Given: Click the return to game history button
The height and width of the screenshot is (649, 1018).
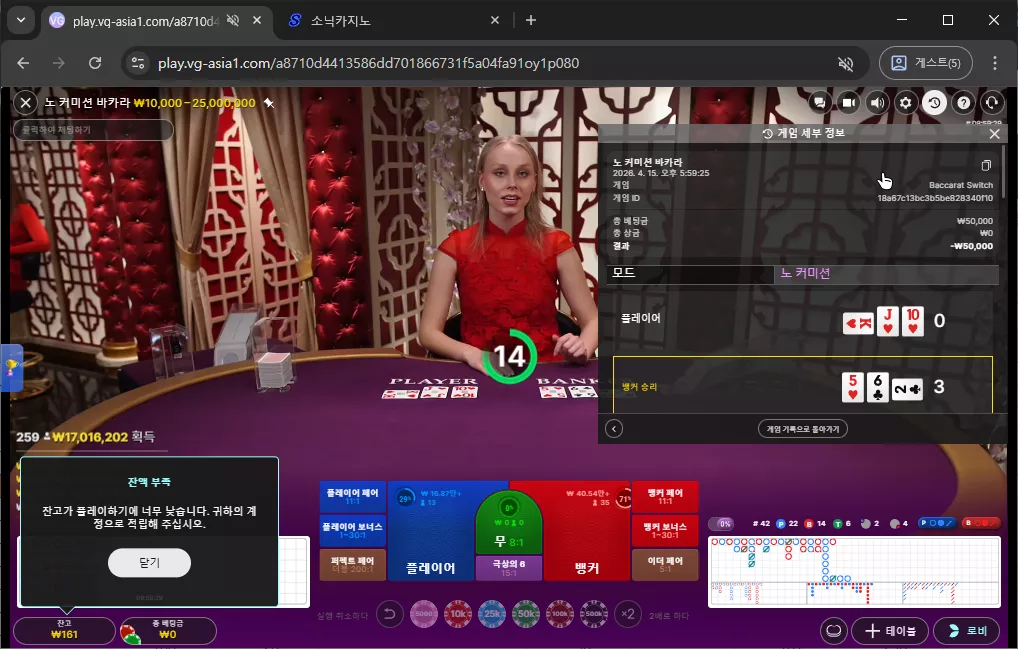Looking at the screenshot, I should 802,429.
